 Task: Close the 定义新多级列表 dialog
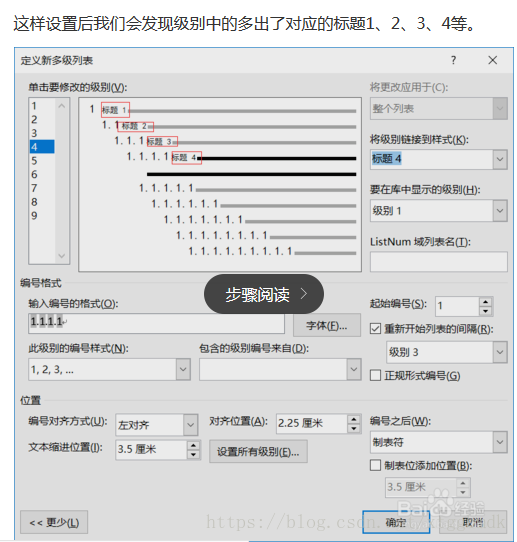tap(492, 60)
